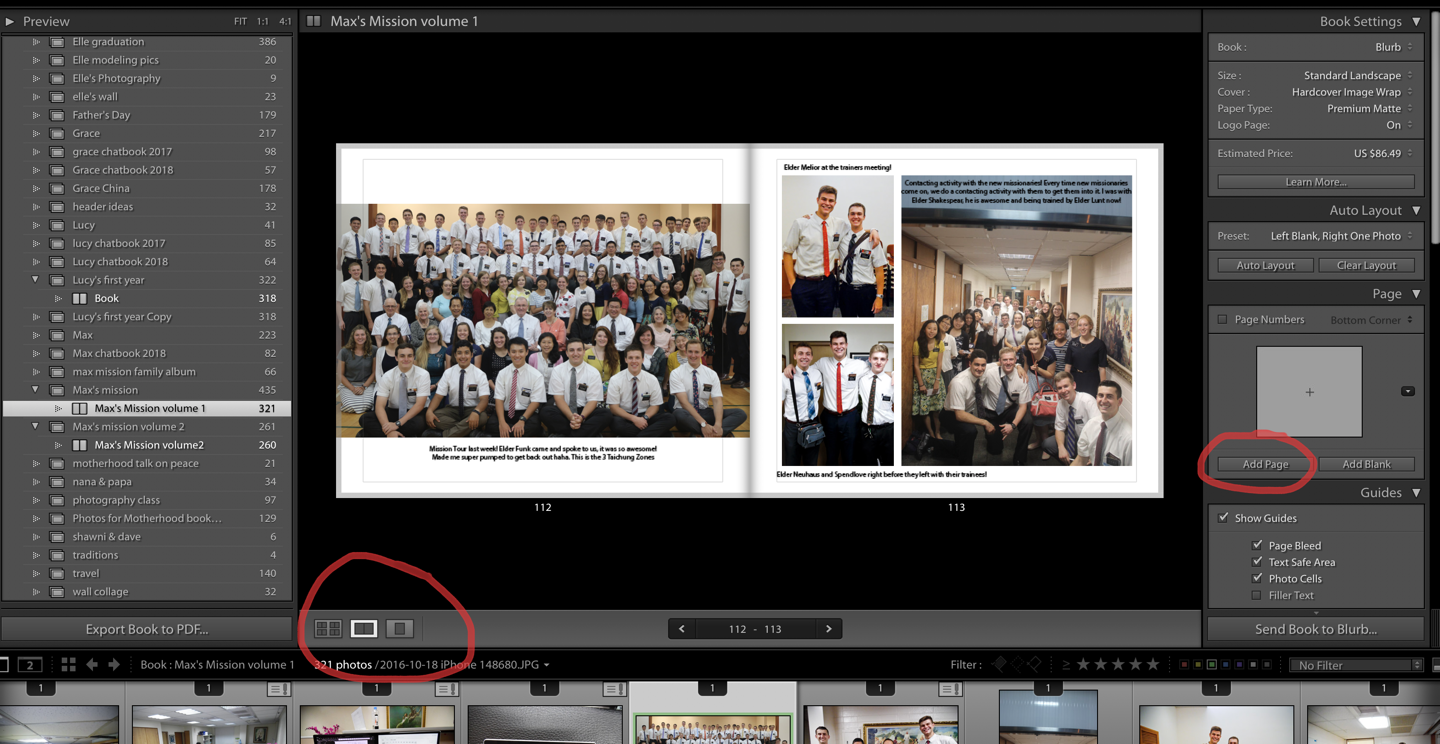Screen dimensions: 1440x744
Task: Toggle Text Safe Area guide
Action: pos(1257,562)
